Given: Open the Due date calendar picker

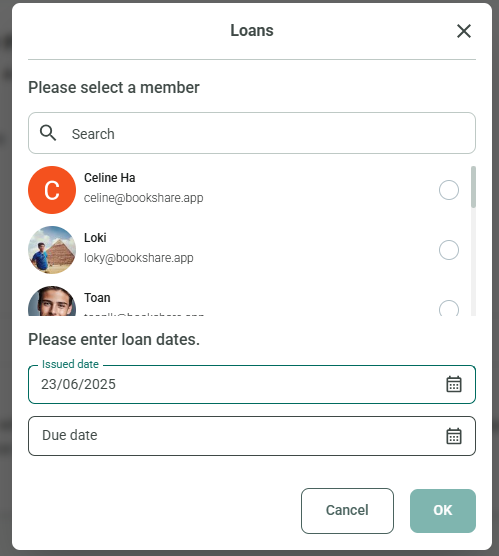Looking at the screenshot, I should pyautogui.click(x=454, y=436).
